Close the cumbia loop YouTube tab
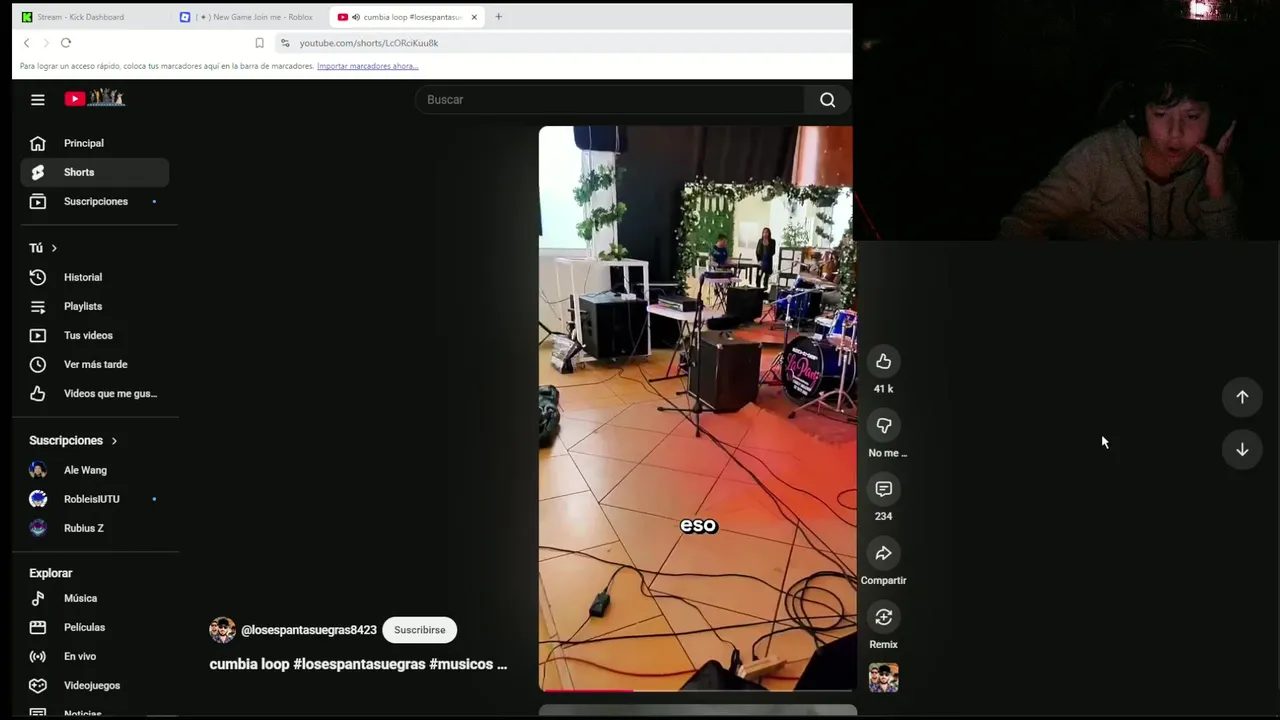The image size is (1280, 720). tap(474, 17)
